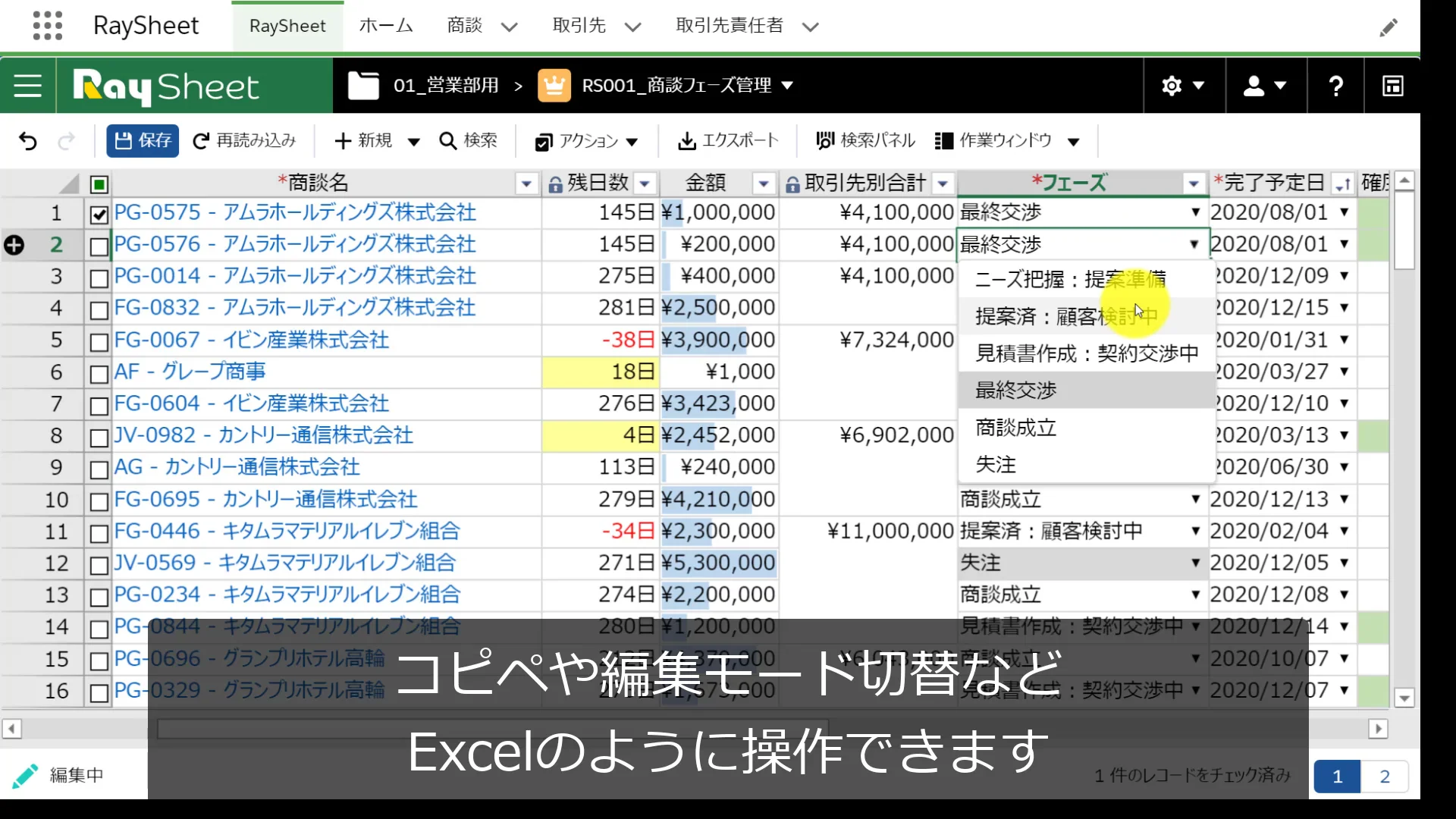
Task: Open the 検索パネル filter panel
Action: click(865, 141)
